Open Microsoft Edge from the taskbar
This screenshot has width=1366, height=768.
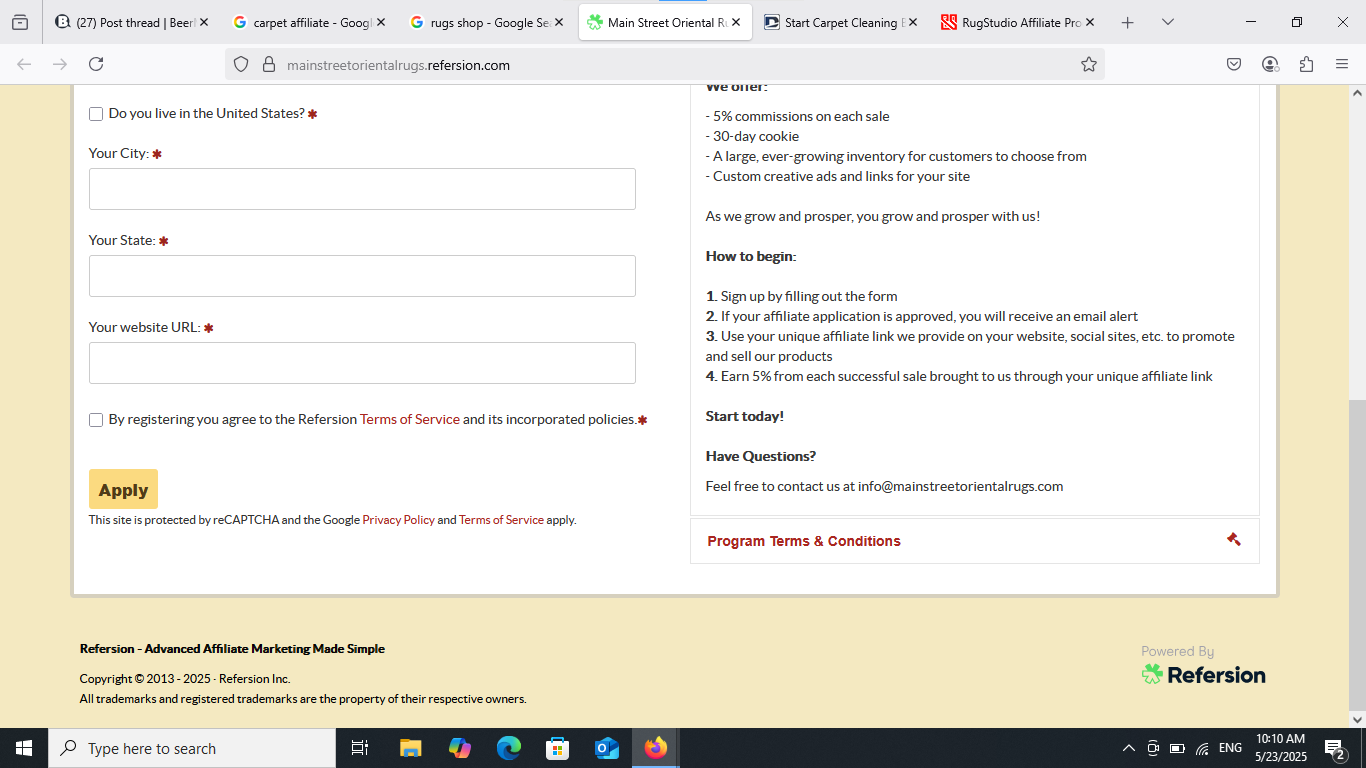point(509,748)
